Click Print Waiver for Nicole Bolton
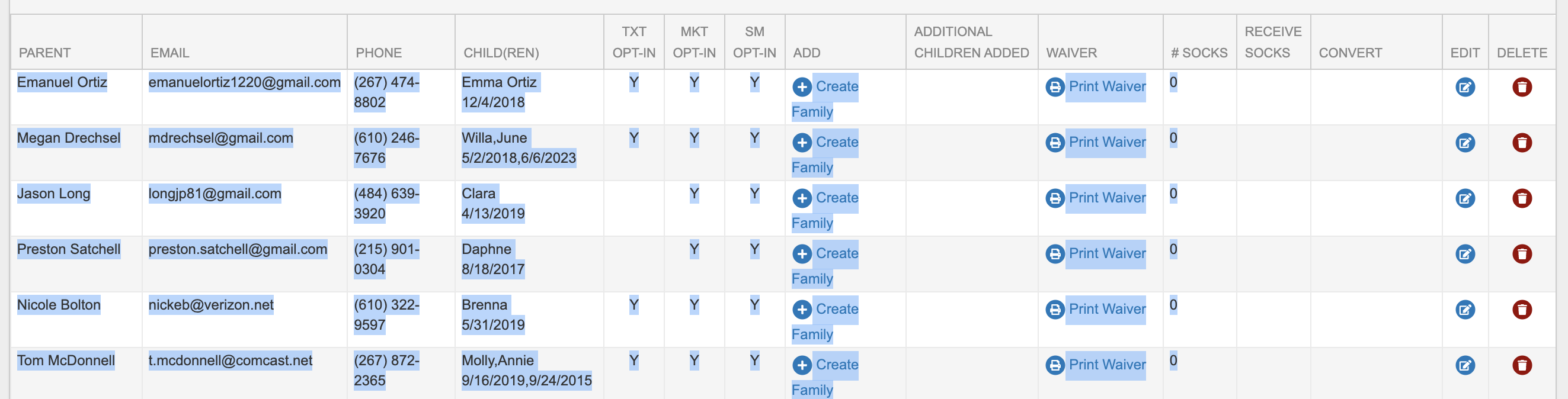Screen dimensions: 1568x399 pos(1106,309)
